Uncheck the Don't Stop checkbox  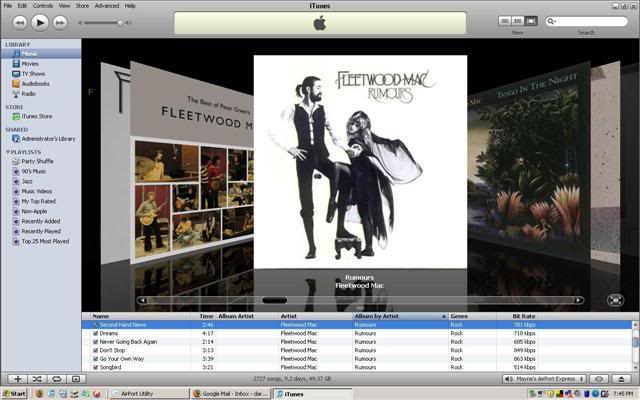pos(96,351)
